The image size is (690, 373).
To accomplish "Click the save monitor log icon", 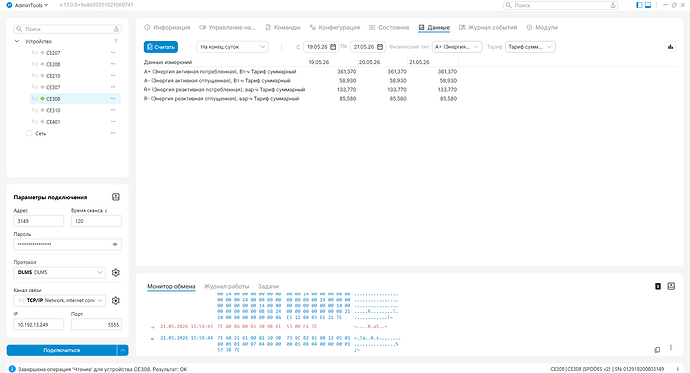I will click(671, 286).
